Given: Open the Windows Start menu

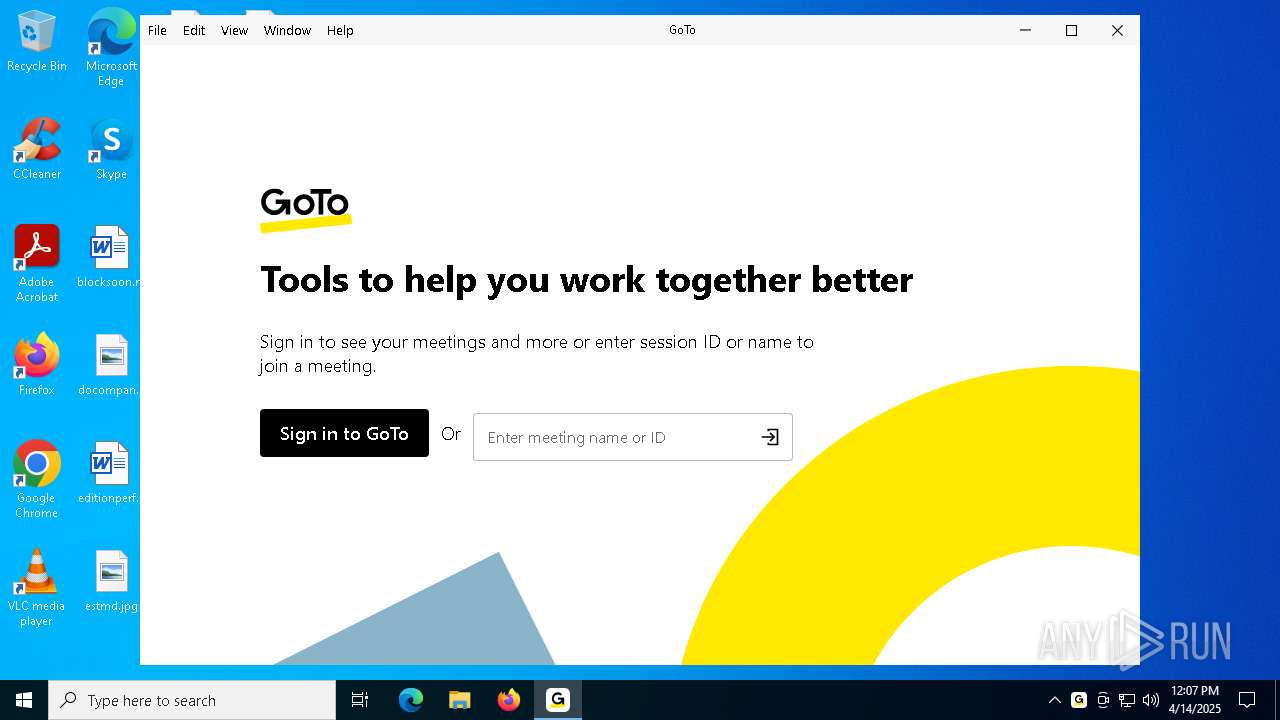Looking at the screenshot, I should (x=24, y=700).
